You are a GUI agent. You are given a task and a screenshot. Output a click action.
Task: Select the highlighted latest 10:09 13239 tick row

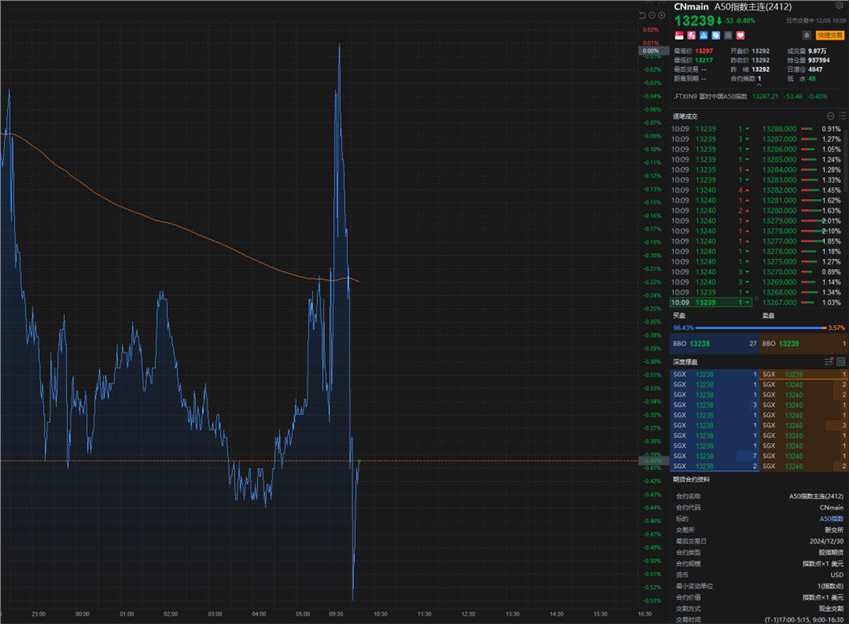click(711, 303)
